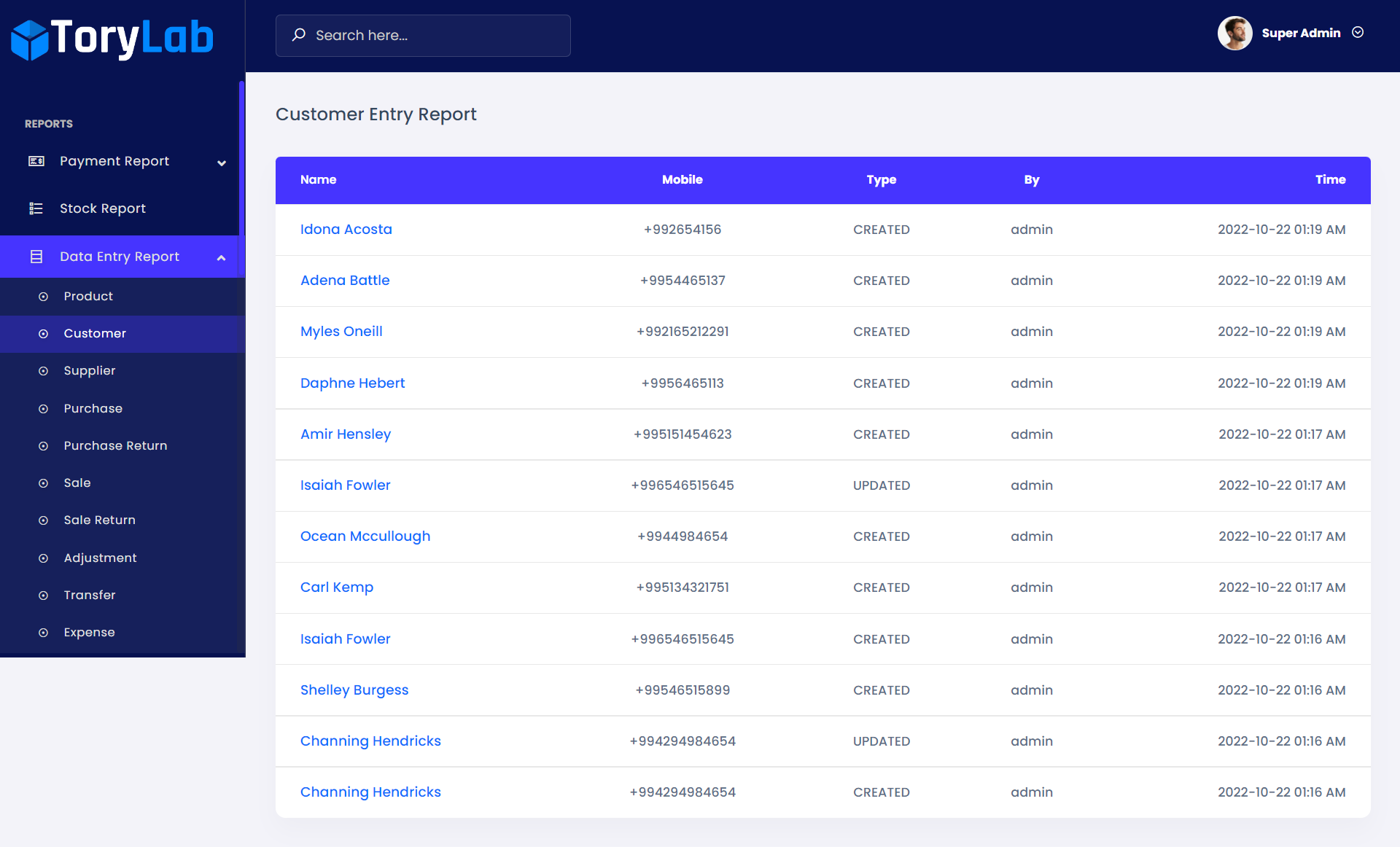This screenshot has height=847, width=1400.
Task: Expand the Payment Report chevron
Action: [x=222, y=163]
